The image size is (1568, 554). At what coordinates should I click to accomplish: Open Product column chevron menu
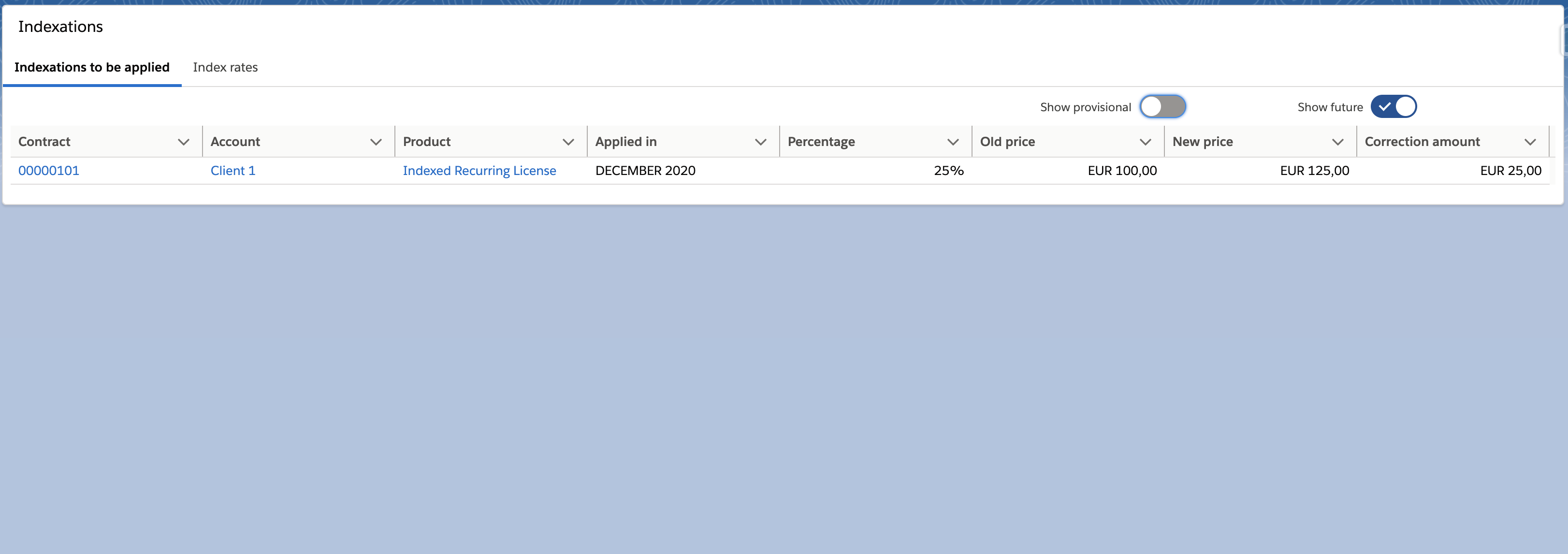(x=568, y=142)
